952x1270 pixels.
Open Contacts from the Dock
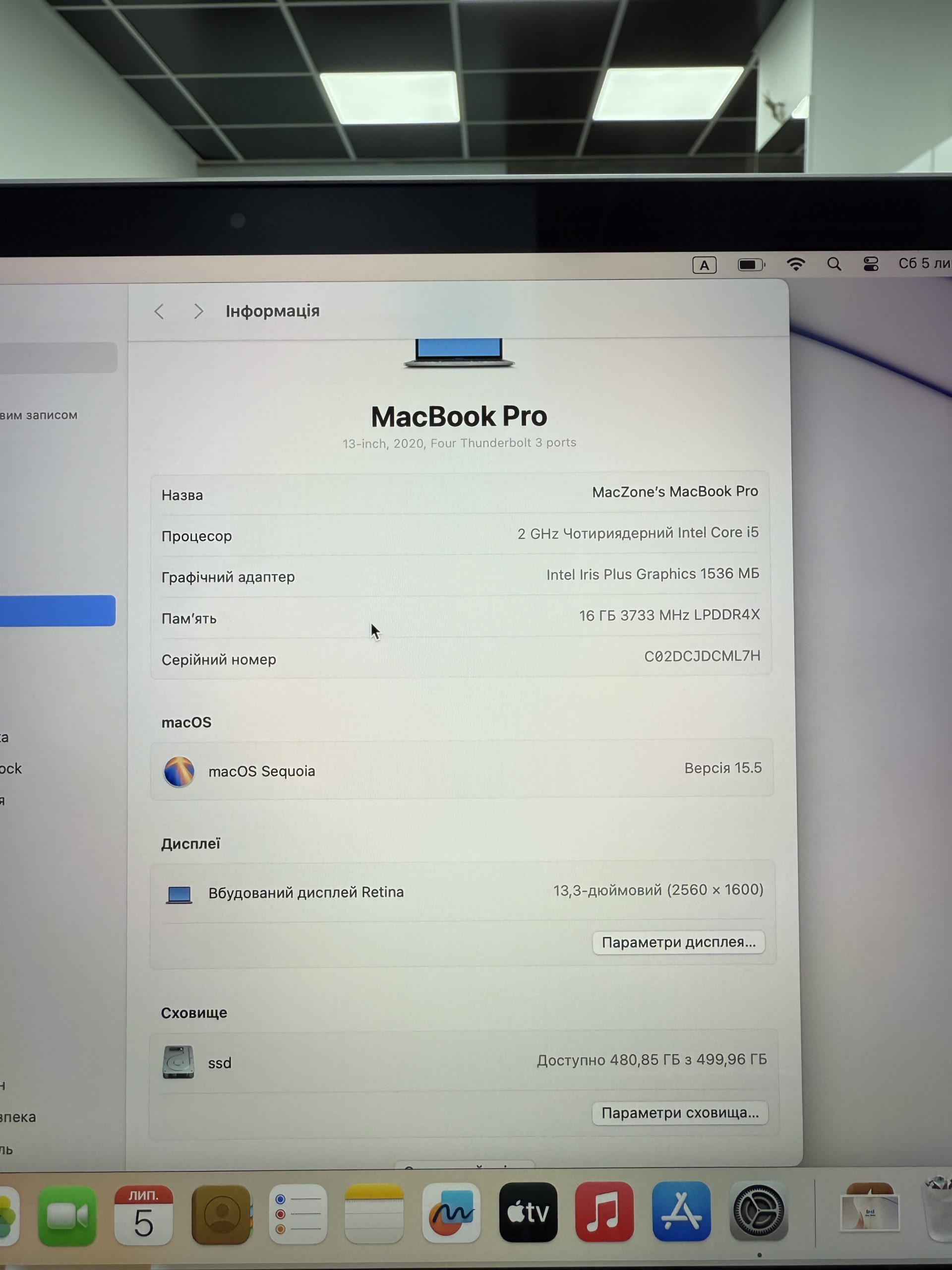[221, 1214]
